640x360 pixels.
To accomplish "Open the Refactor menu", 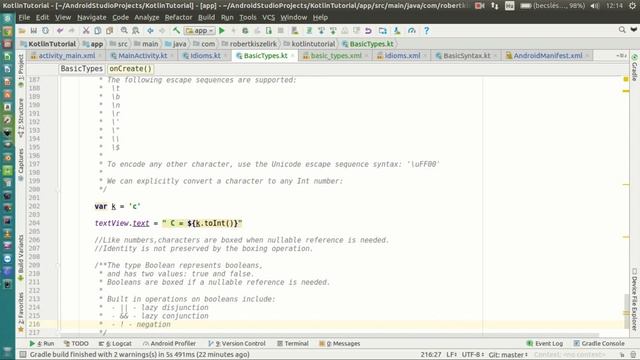I will 178,18.
